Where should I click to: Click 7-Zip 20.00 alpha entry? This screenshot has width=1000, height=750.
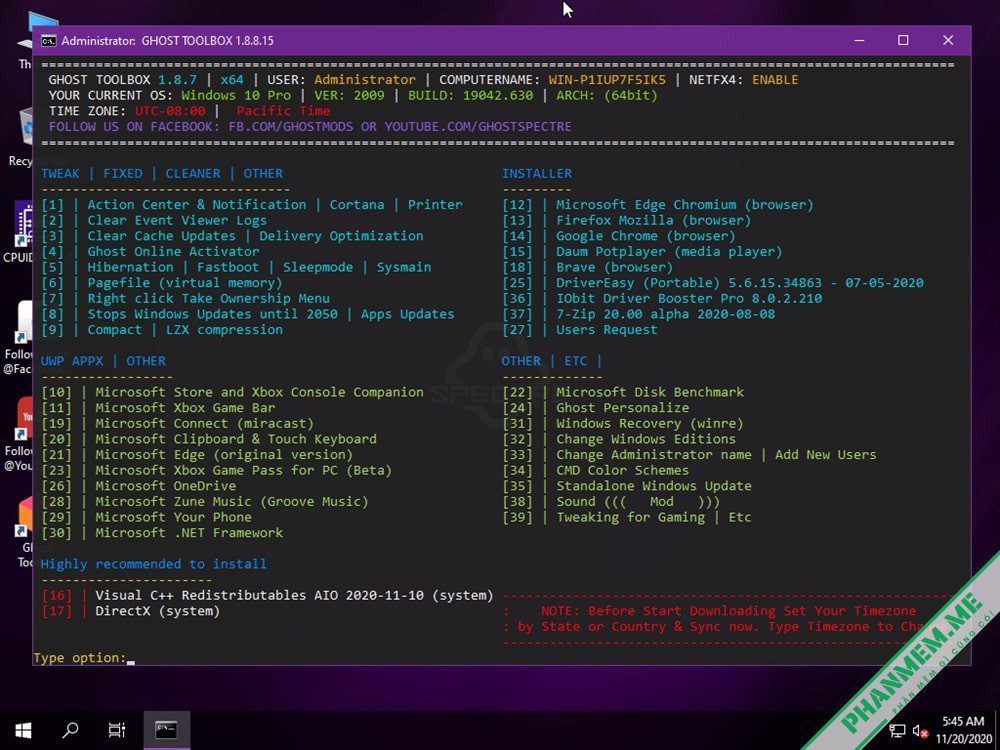(x=639, y=314)
